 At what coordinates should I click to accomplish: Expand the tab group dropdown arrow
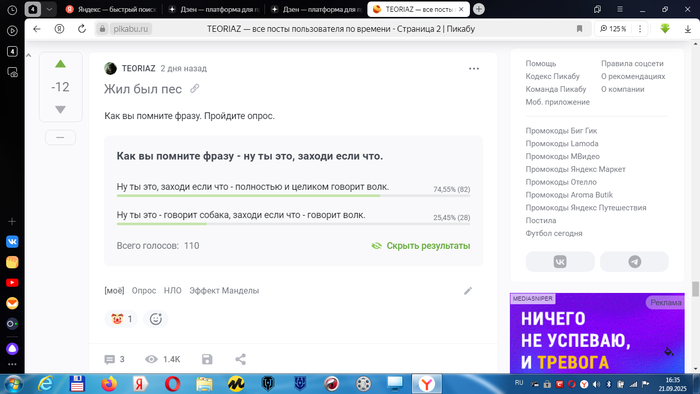coord(49,9)
